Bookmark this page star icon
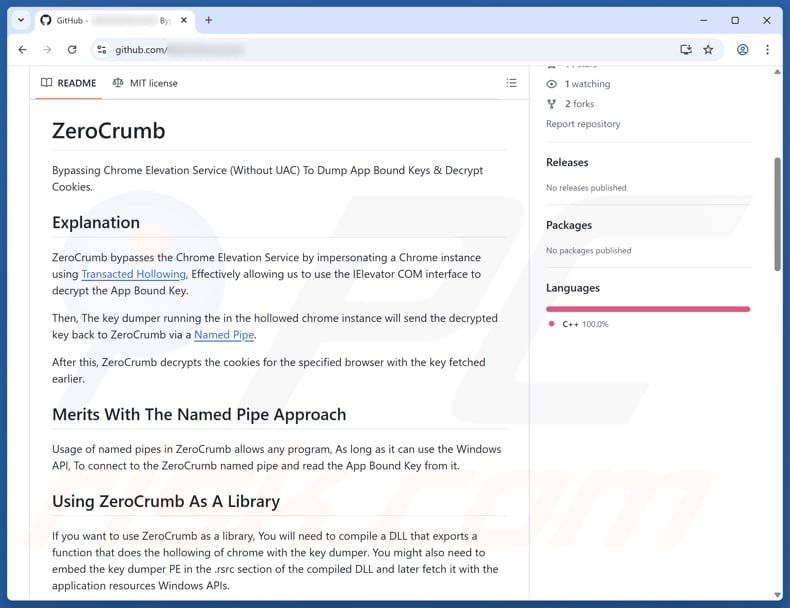This screenshot has height=608, width=790. click(708, 49)
